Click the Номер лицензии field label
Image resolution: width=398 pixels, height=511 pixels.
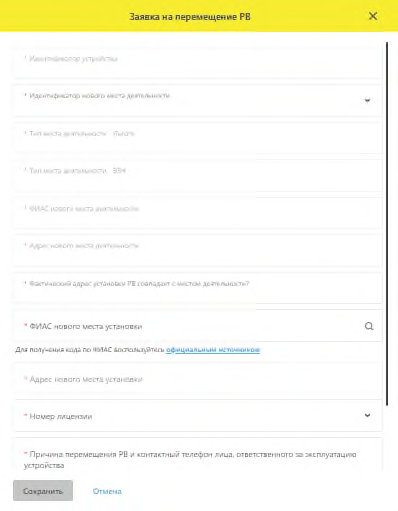61,416
